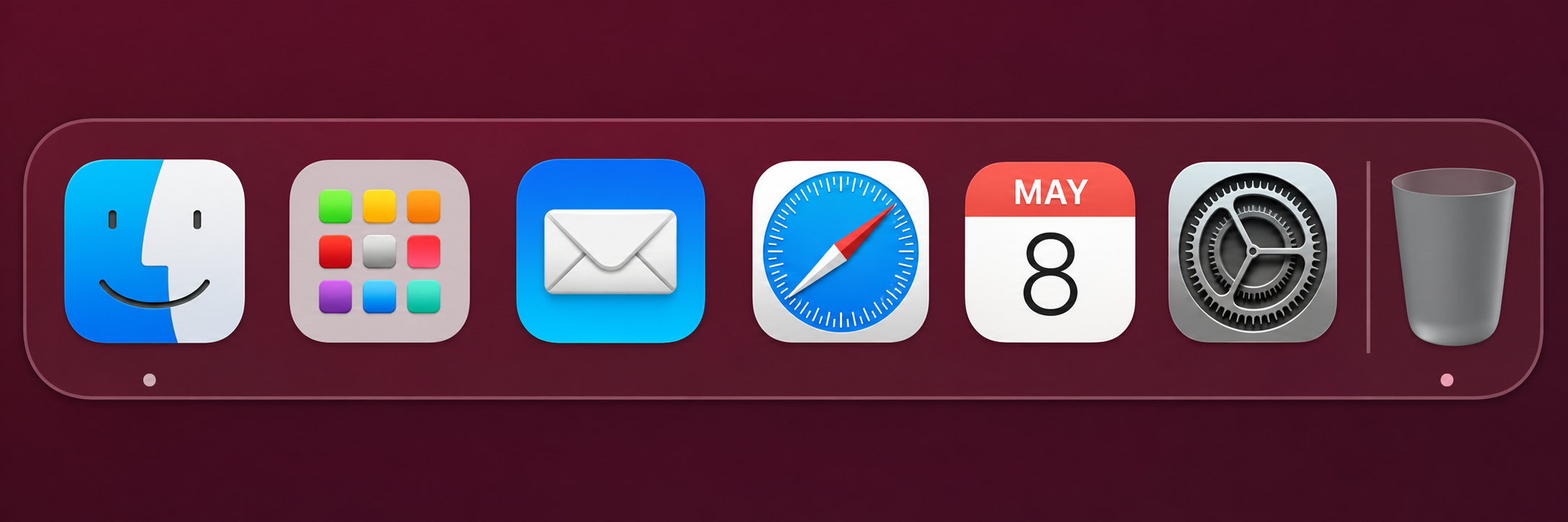Open the Trash in the Dock
1568x522 pixels.
pyautogui.click(x=1453, y=257)
